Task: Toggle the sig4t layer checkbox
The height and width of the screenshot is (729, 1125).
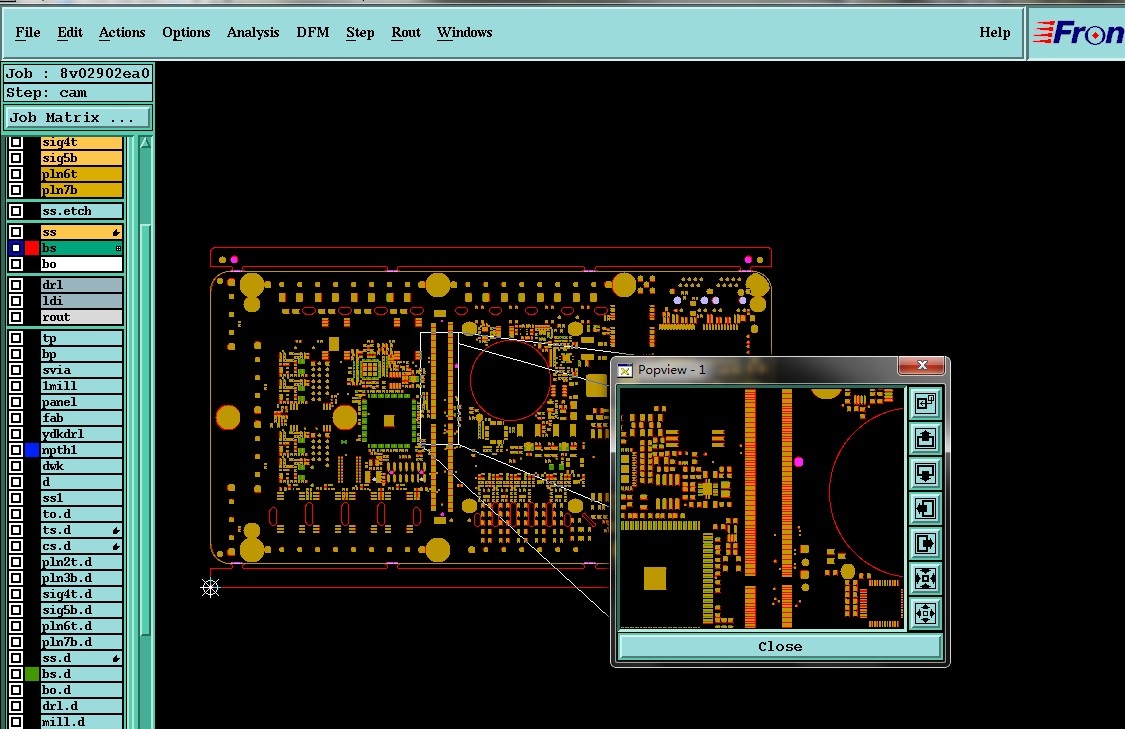Action: (16, 142)
